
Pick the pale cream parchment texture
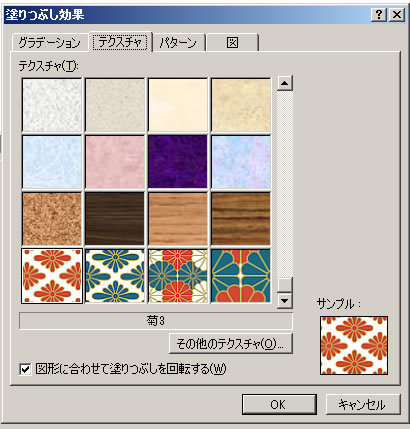[x=178, y=105]
